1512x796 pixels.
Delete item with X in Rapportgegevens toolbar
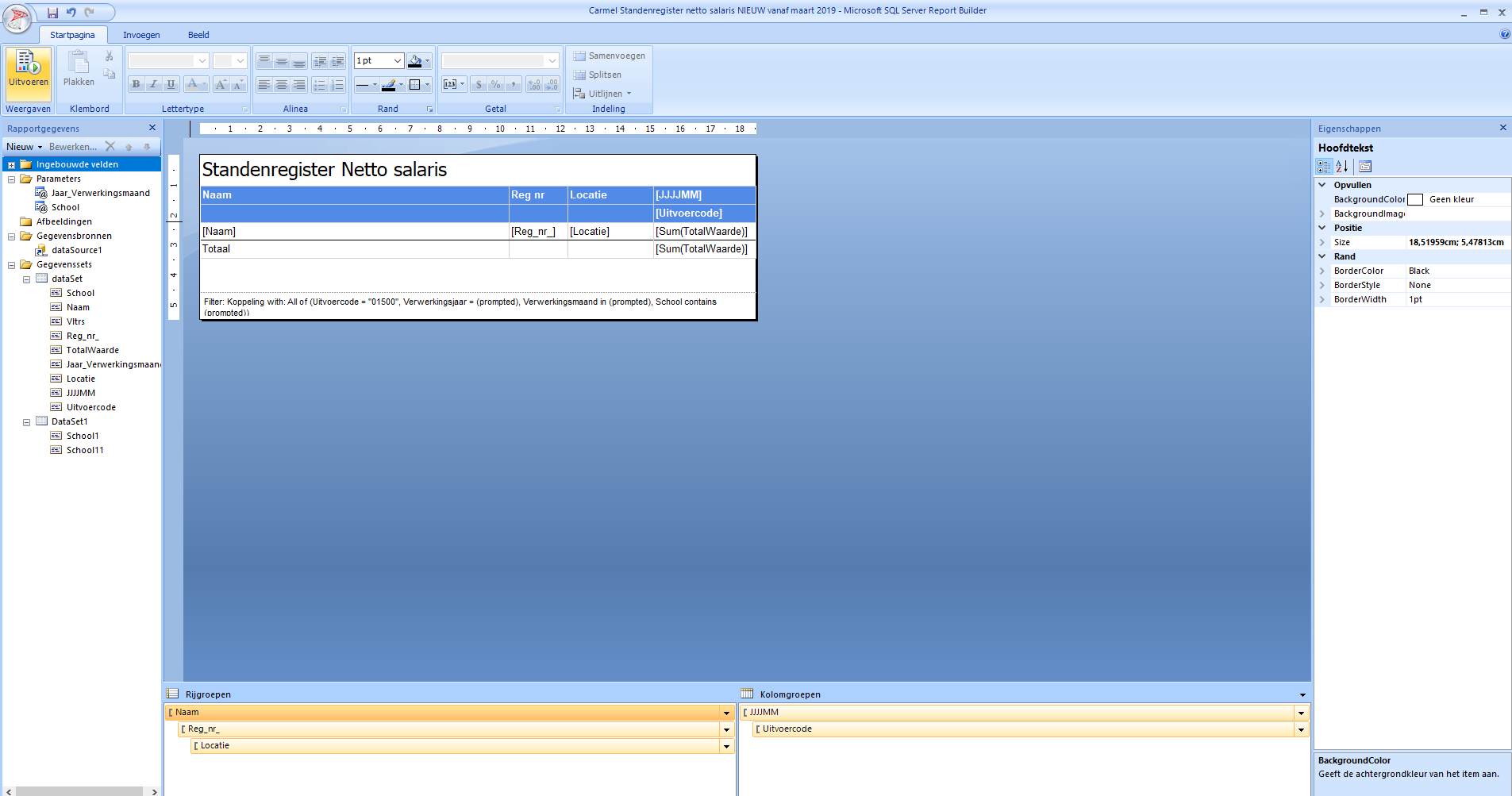(x=110, y=146)
